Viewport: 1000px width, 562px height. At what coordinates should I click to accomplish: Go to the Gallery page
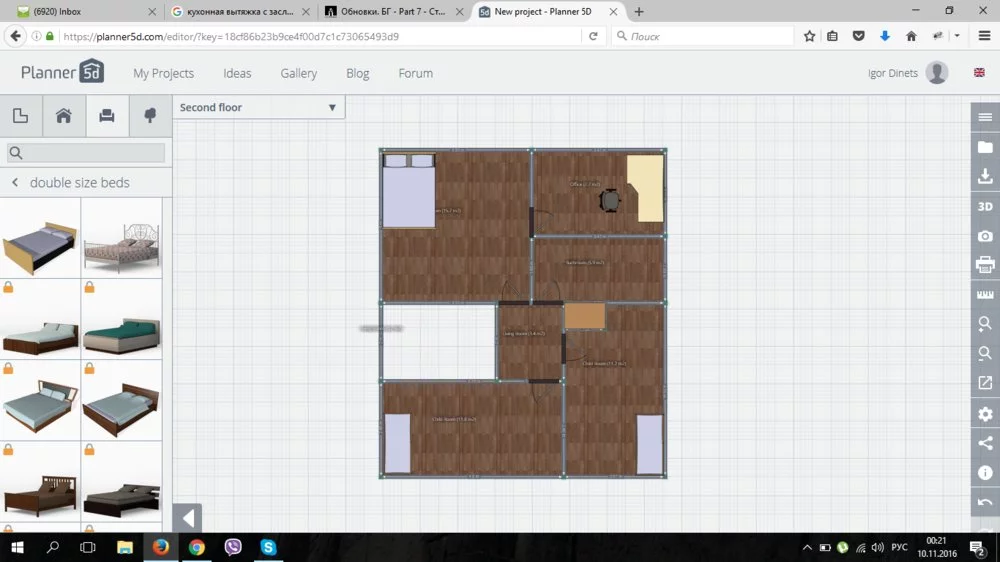tap(298, 73)
